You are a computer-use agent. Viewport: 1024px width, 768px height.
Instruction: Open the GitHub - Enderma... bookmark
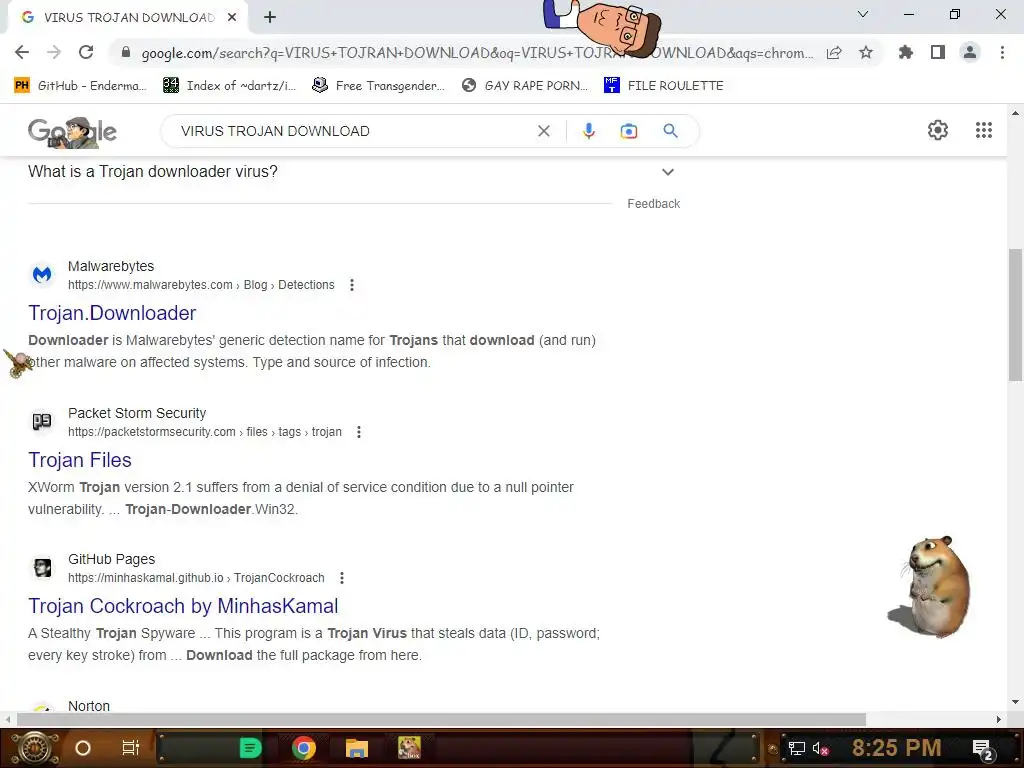coord(80,86)
